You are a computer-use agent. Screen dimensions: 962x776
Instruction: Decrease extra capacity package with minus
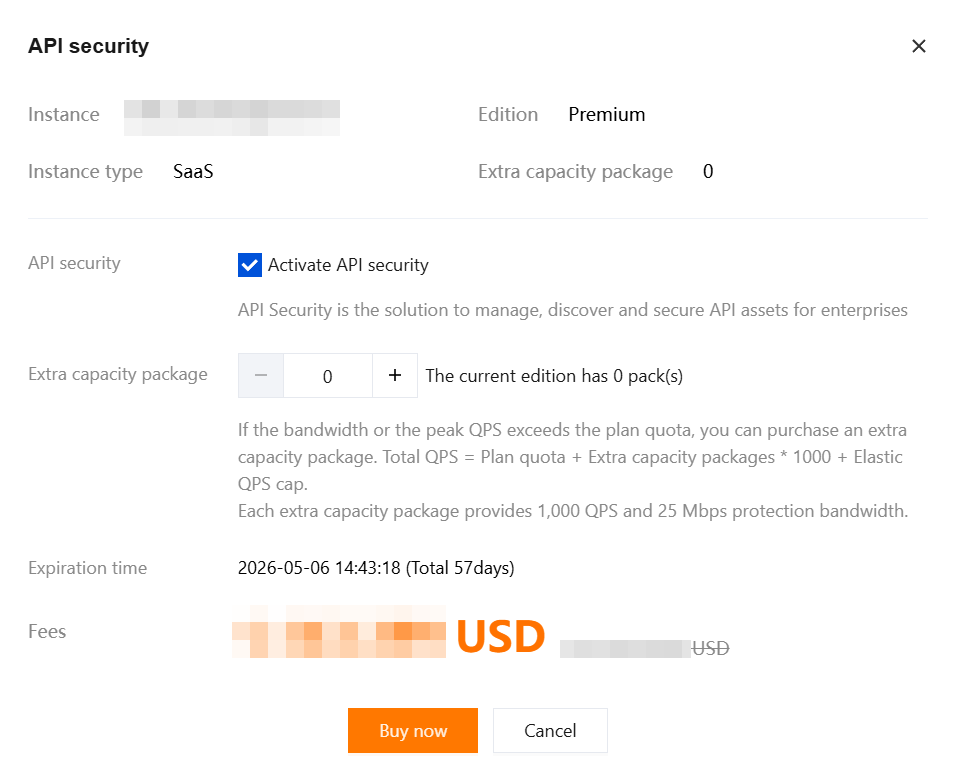point(261,376)
